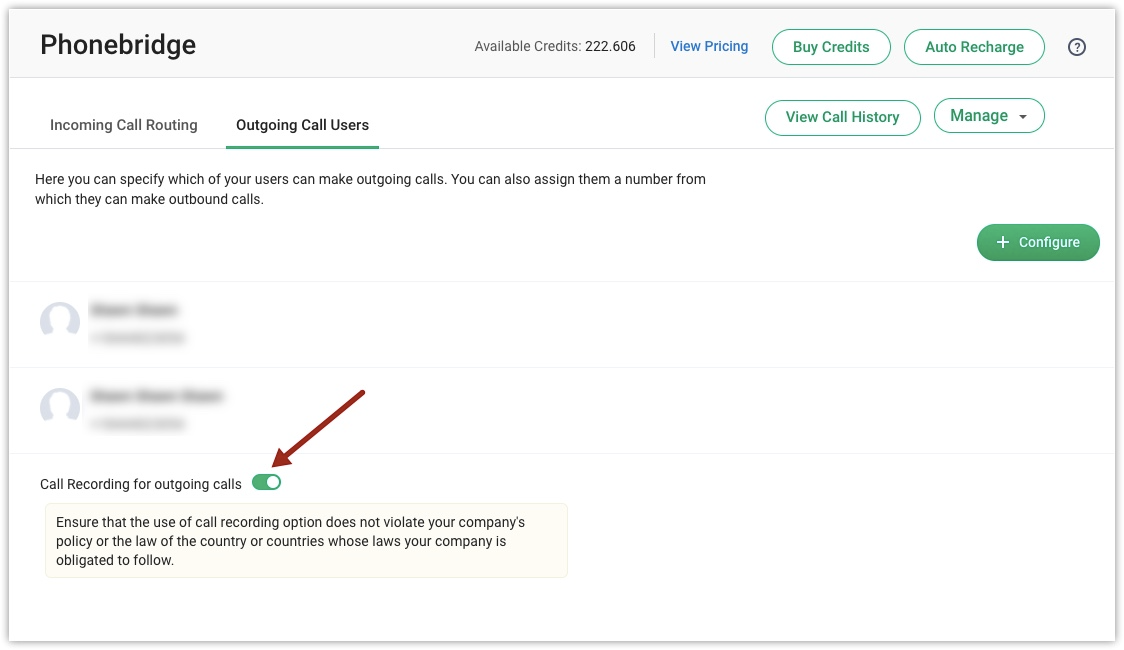Click the help question mark icon
This screenshot has width=1124, height=650.
click(x=1077, y=47)
